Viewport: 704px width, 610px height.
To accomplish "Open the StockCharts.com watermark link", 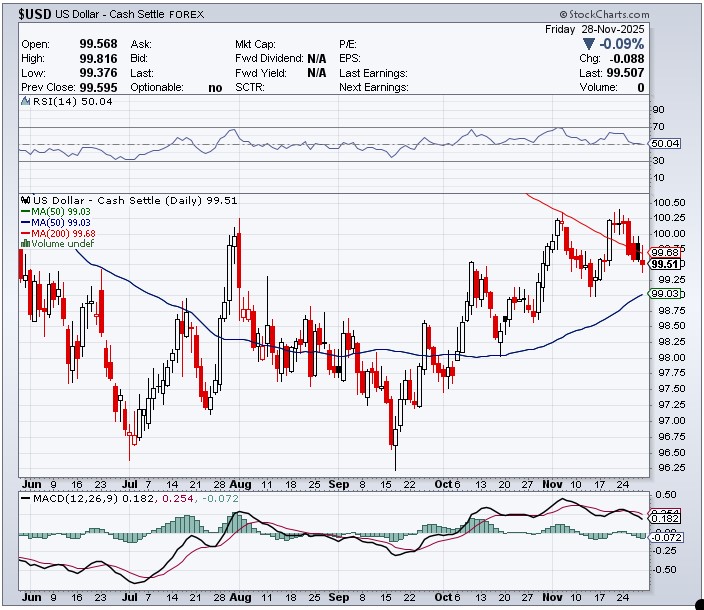I will click(603, 15).
